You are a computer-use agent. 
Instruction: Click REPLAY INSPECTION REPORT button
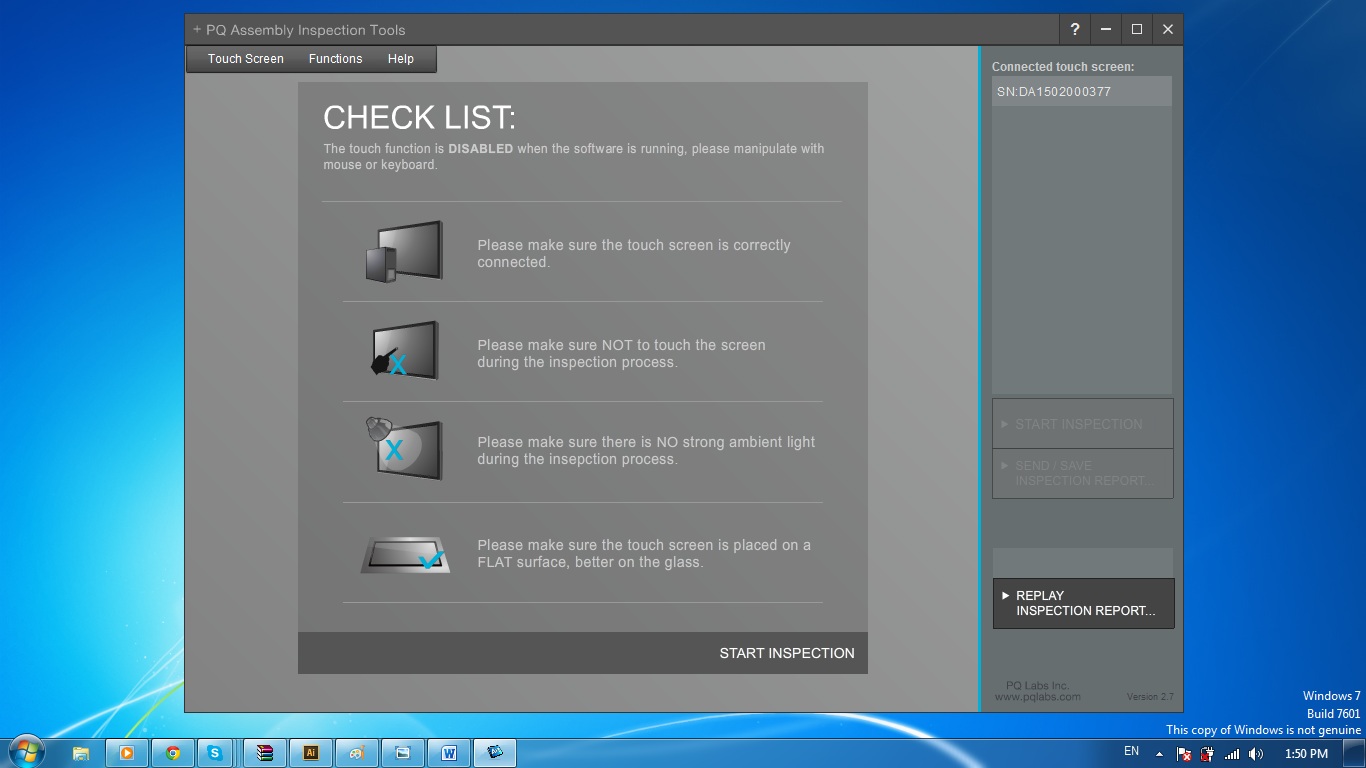[x=1083, y=603]
